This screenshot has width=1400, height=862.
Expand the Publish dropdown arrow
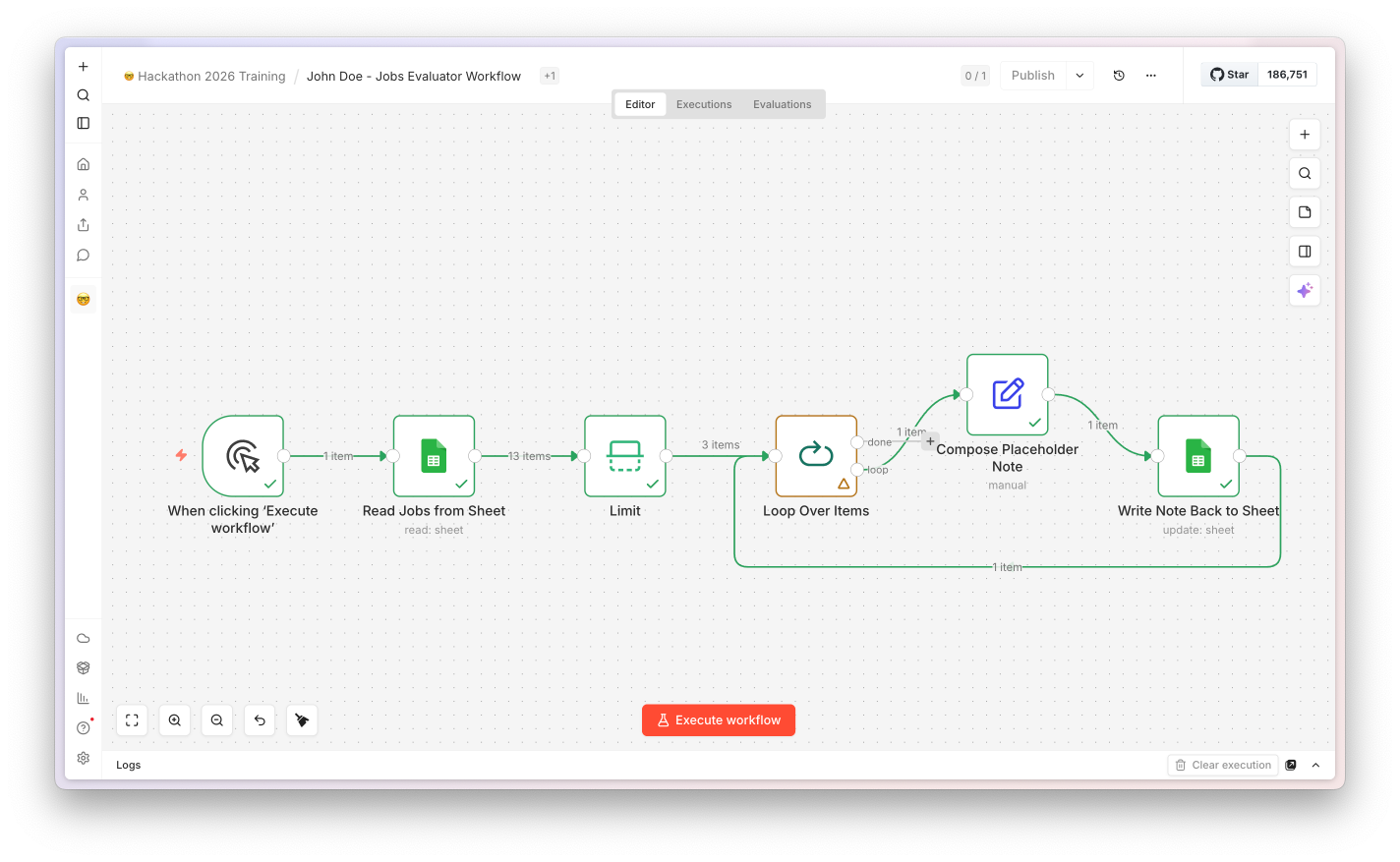pyautogui.click(x=1079, y=76)
